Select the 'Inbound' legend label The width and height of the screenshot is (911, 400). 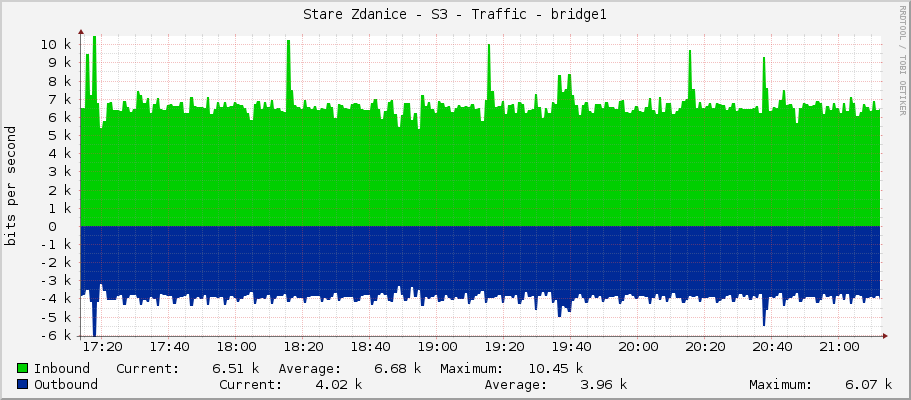click(62, 369)
